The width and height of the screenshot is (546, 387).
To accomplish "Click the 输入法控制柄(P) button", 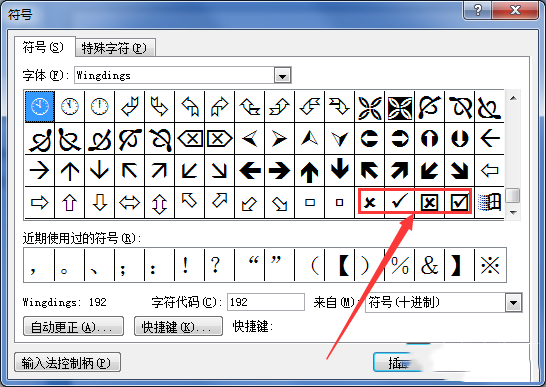I will (68, 363).
